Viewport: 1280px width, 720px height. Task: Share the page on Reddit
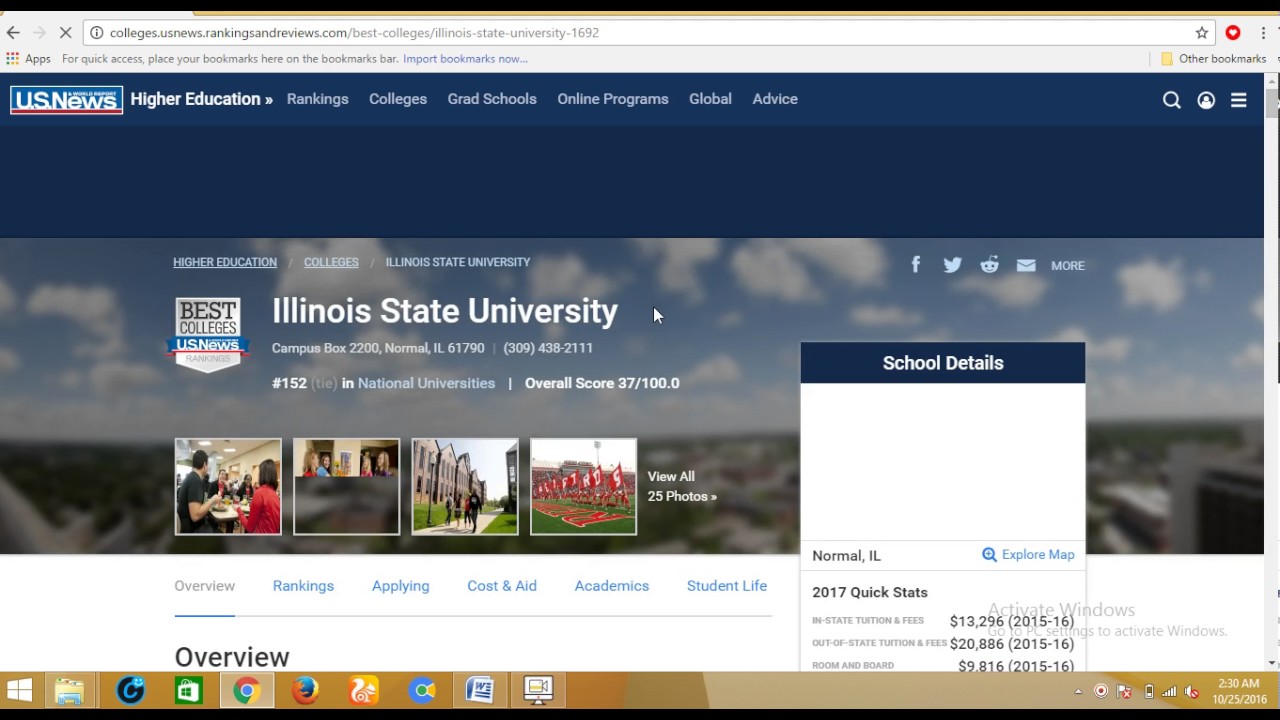click(x=989, y=264)
